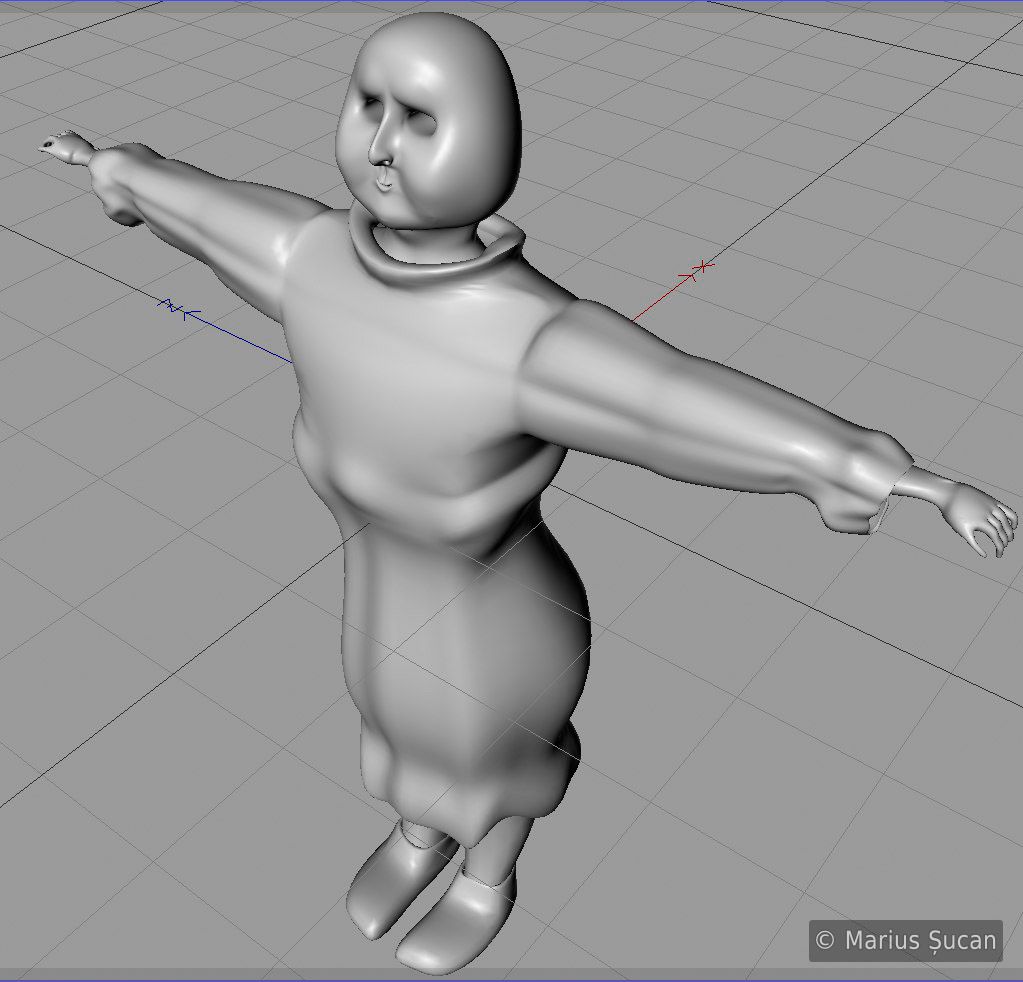Image resolution: width=1023 pixels, height=982 pixels.
Task: Click the red X axis line
Action: point(660,298)
